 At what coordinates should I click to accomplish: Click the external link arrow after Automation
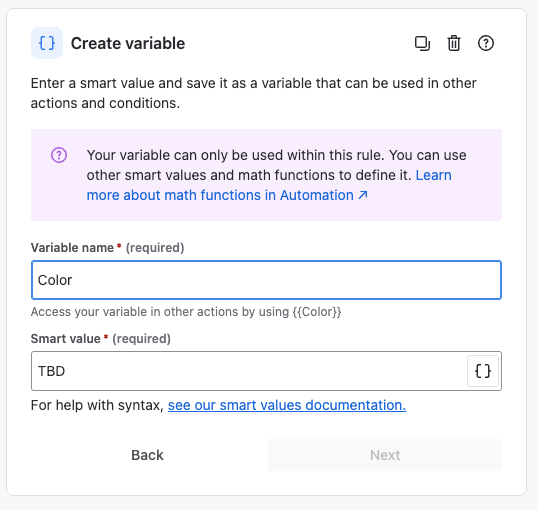click(x=363, y=195)
